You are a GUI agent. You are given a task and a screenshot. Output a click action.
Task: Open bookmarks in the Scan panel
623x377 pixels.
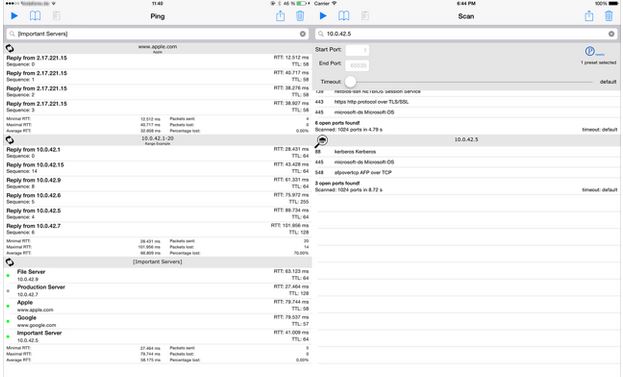point(344,16)
